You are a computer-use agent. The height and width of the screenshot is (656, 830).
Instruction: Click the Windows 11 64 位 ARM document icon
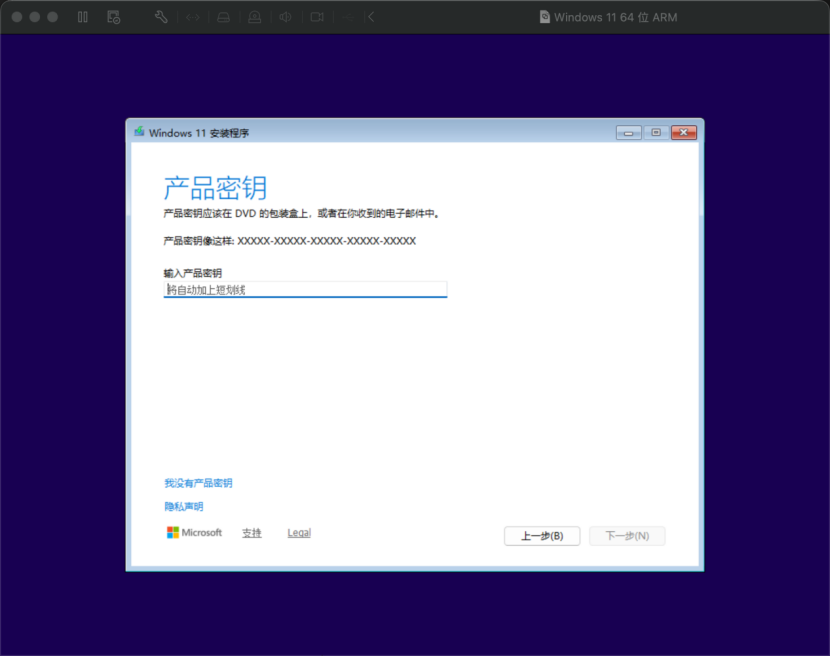545,17
